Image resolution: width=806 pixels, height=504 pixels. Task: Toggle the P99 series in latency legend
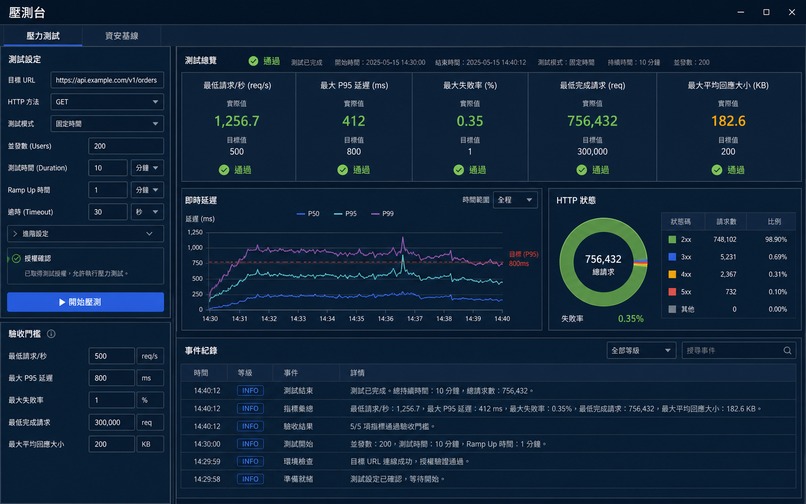(x=382, y=213)
